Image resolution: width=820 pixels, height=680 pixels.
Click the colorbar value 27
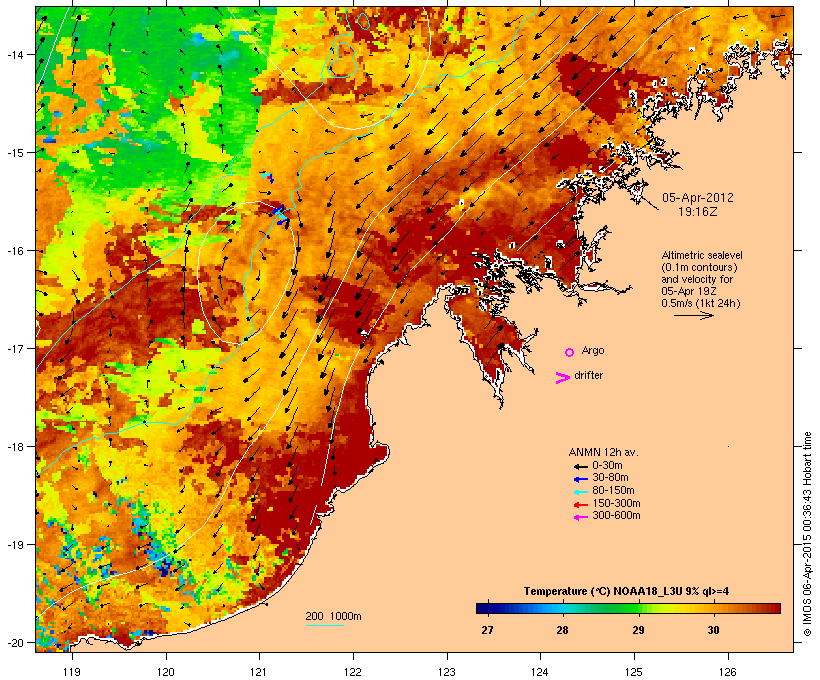pyautogui.click(x=487, y=630)
